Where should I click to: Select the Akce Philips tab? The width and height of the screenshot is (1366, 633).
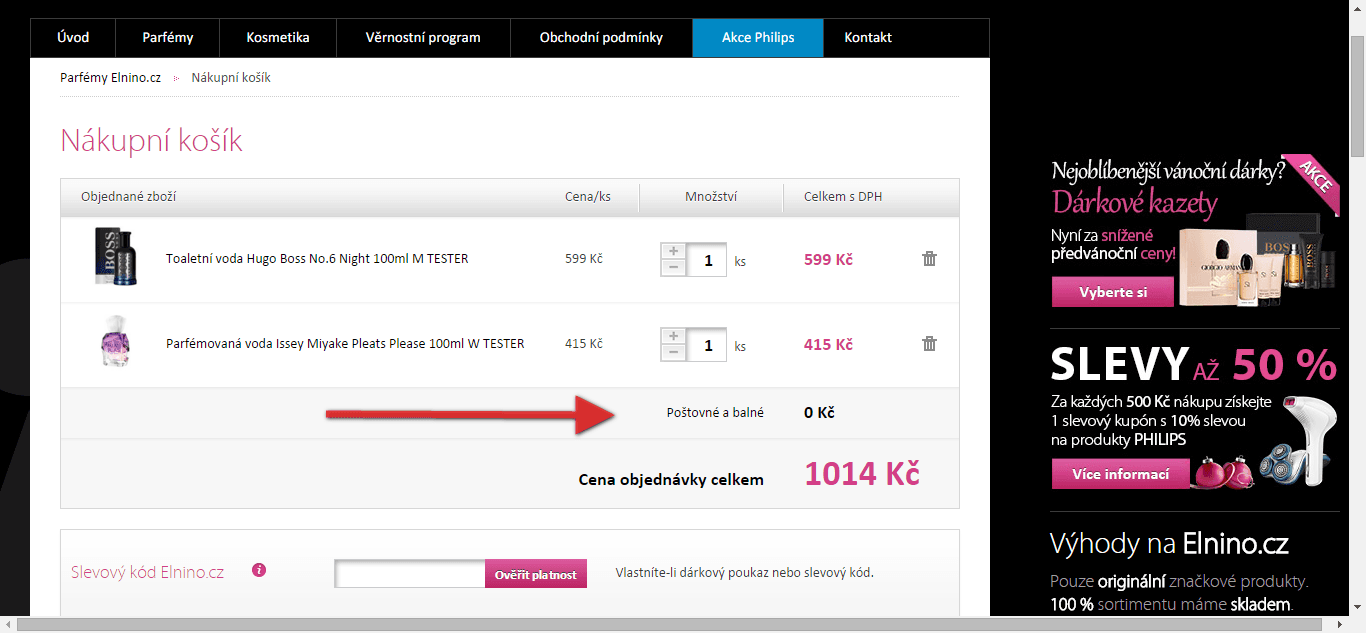tap(757, 38)
